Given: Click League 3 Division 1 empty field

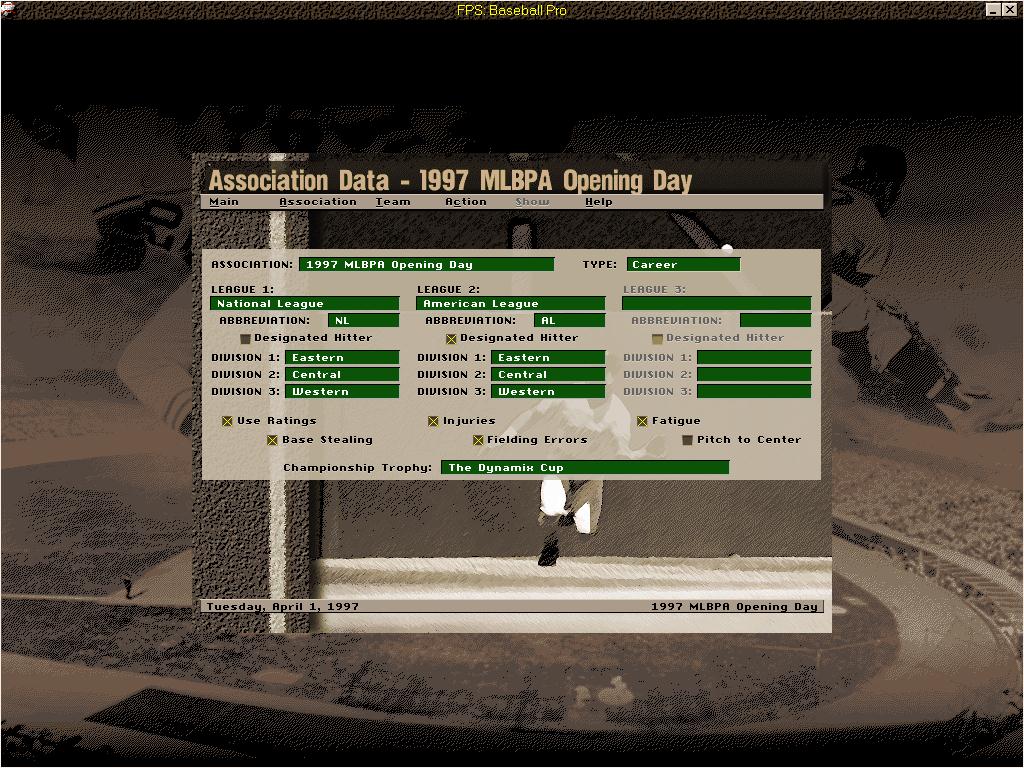Looking at the screenshot, I should coord(754,358).
